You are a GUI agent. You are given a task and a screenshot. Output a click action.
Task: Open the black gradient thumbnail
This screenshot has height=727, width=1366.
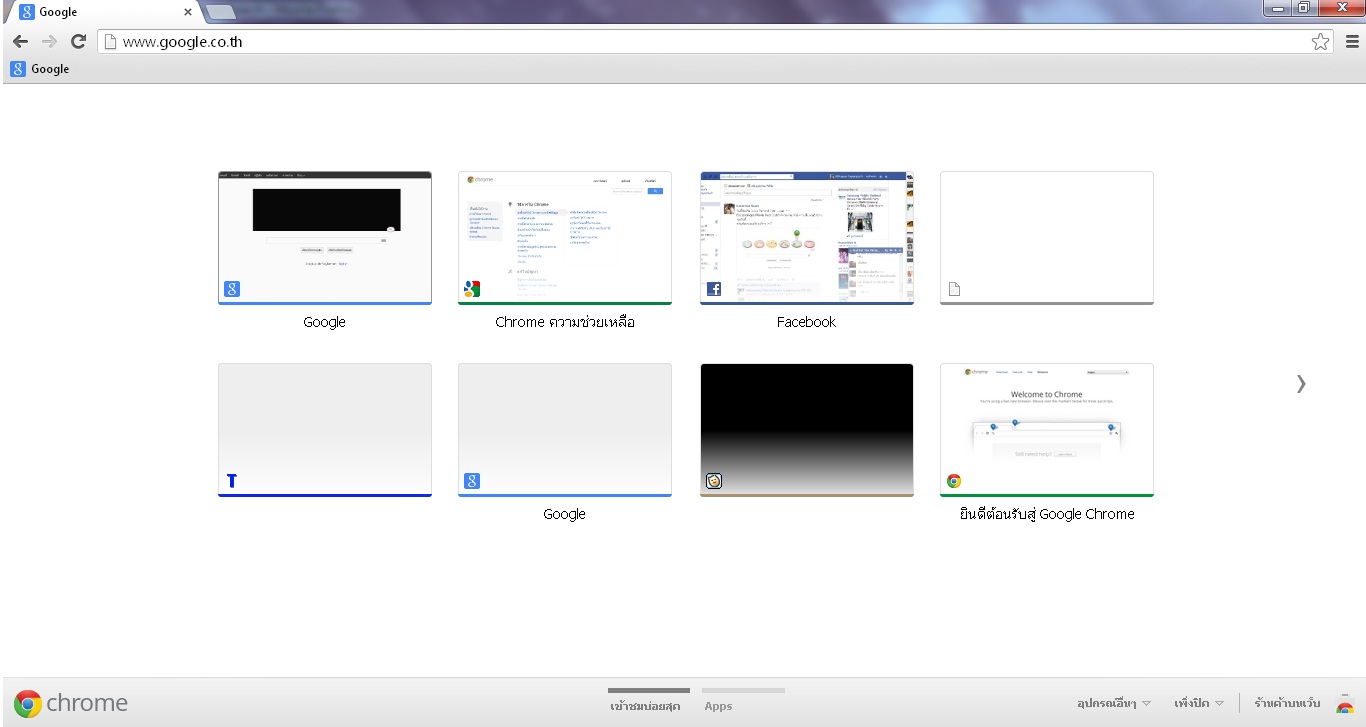pos(807,430)
